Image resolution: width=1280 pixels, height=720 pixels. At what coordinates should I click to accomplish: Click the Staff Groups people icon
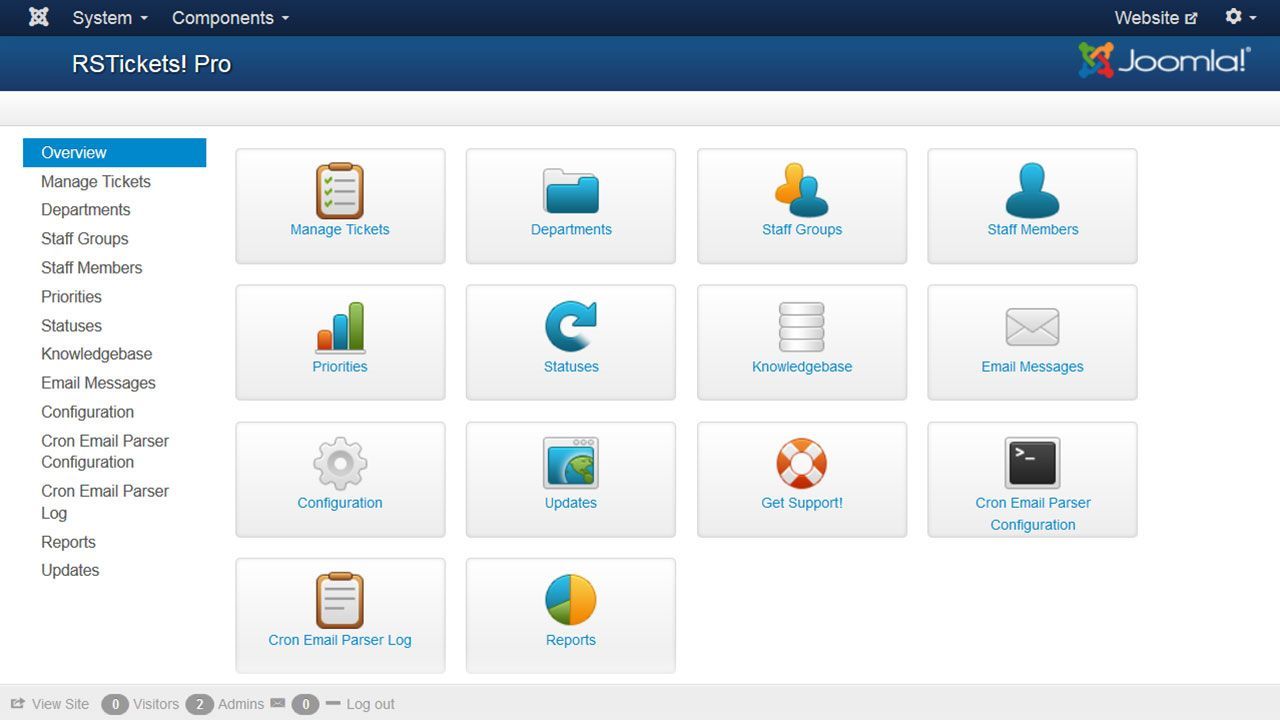pyautogui.click(x=802, y=190)
